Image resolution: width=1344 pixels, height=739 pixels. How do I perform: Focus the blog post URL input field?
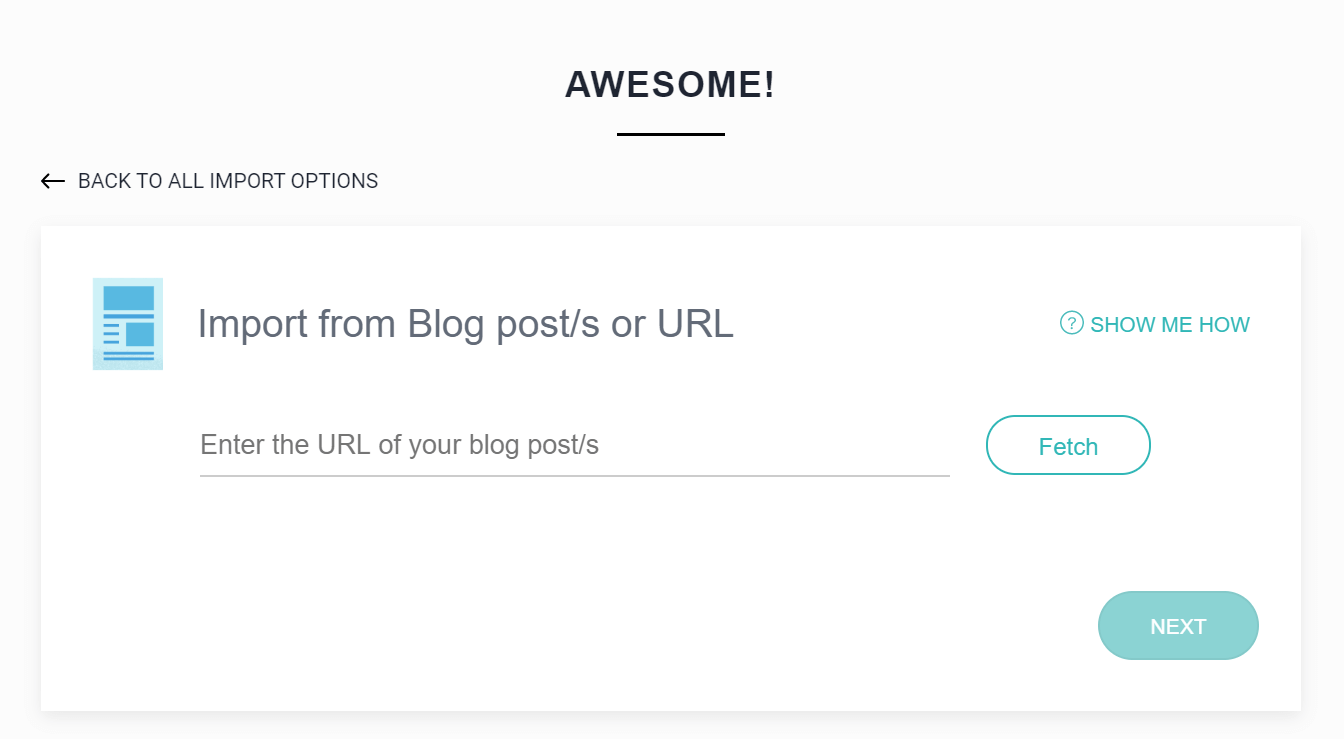[x=575, y=445]
